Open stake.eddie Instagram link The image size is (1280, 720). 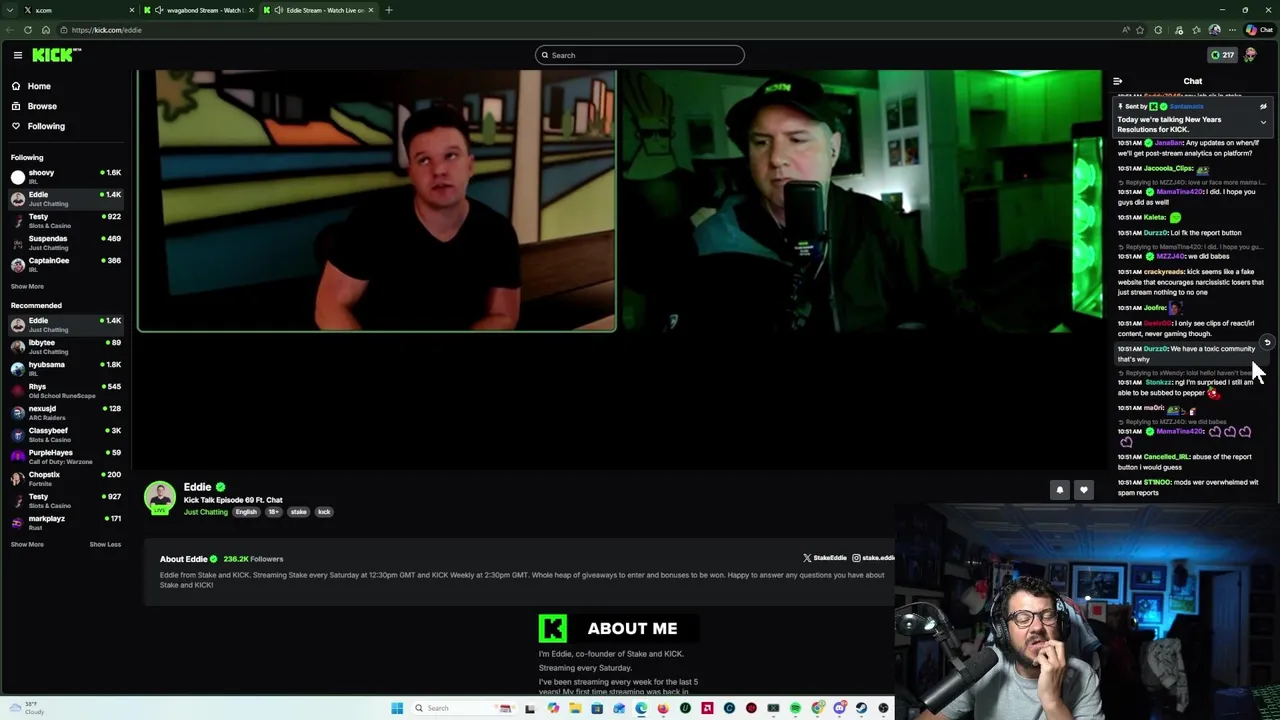(873, 558)
